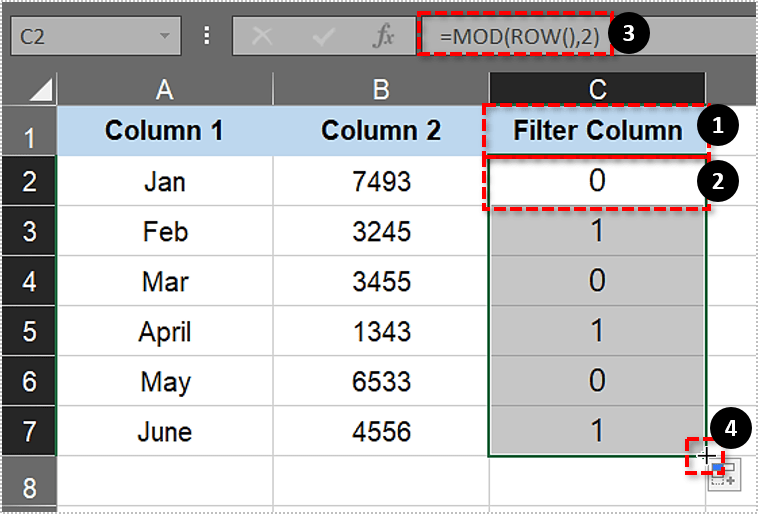This screenshot has height=514, width=758.
Task: Click the Enter checkmark icon in formula bar
Action: [x=323, y=36]
